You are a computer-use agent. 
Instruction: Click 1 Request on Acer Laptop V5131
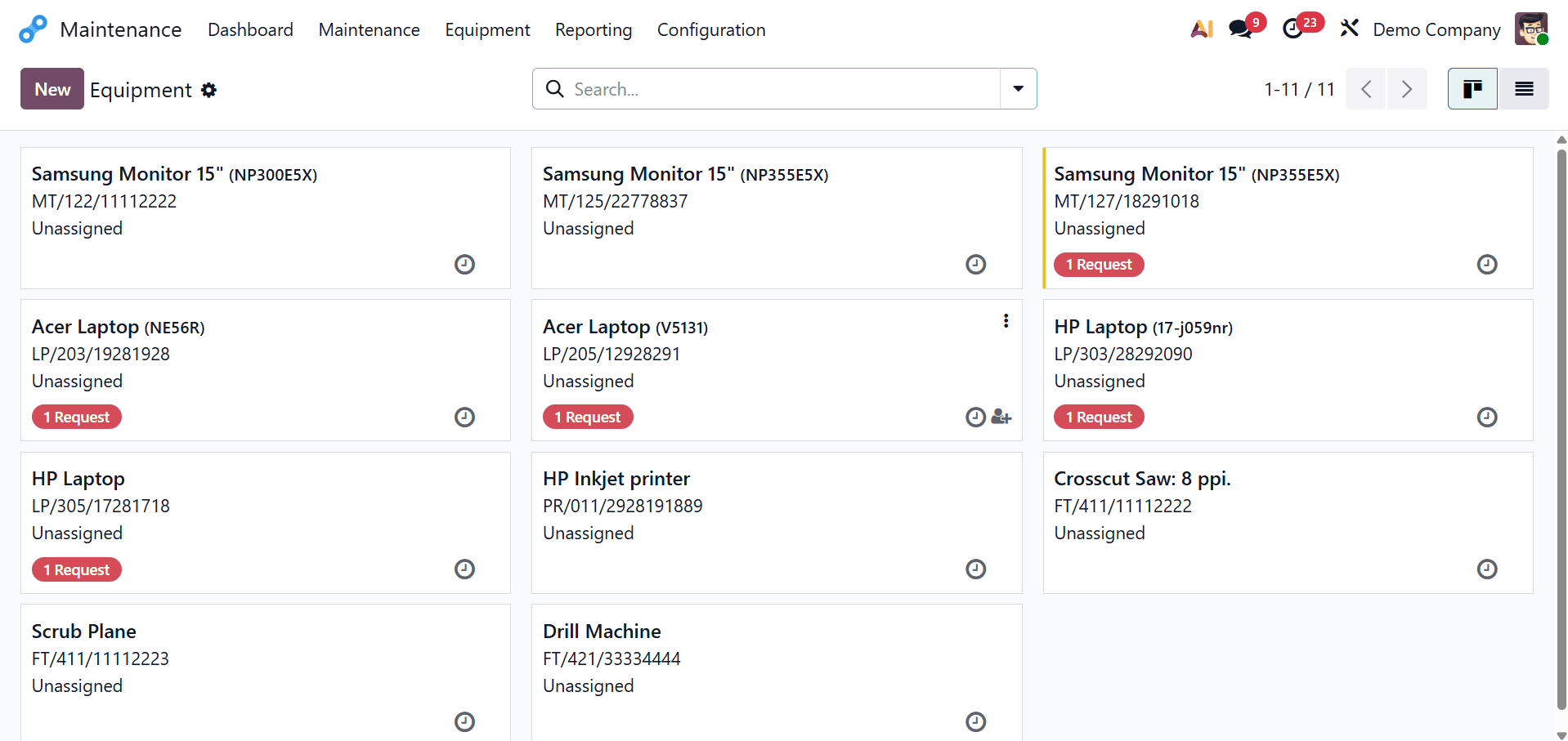pyautogui.click(x=588, y=417)
